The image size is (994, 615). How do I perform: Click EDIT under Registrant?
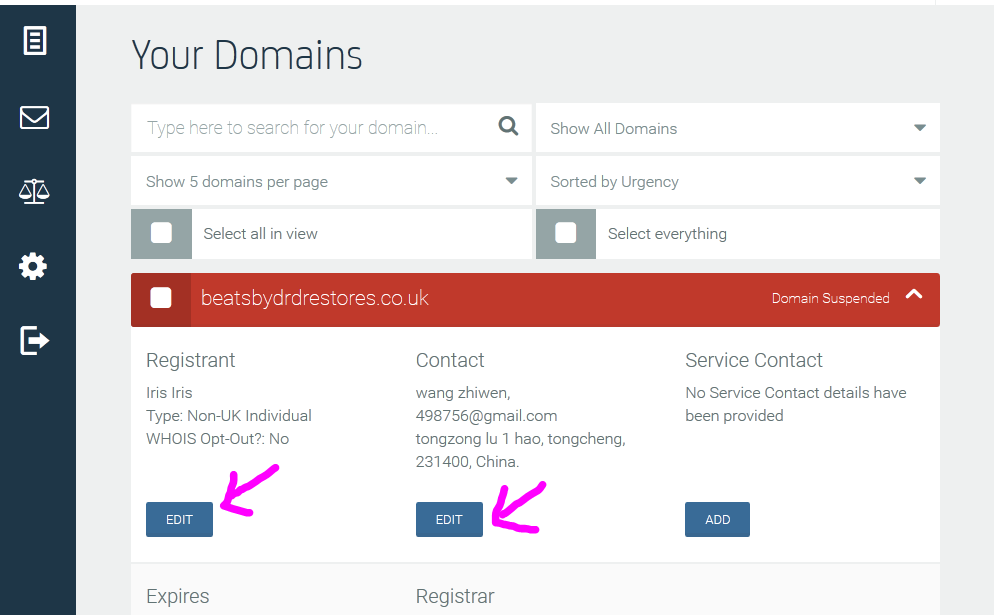(x=179, y=519)
